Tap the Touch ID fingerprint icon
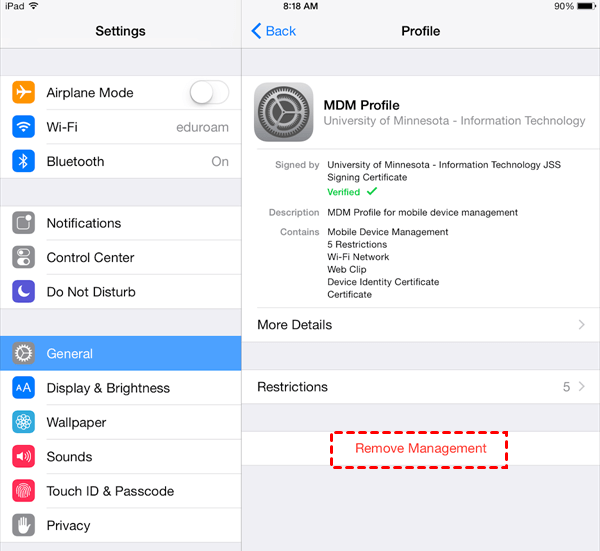This screenshot has width=600, height=551. click(x=23, y=491)
